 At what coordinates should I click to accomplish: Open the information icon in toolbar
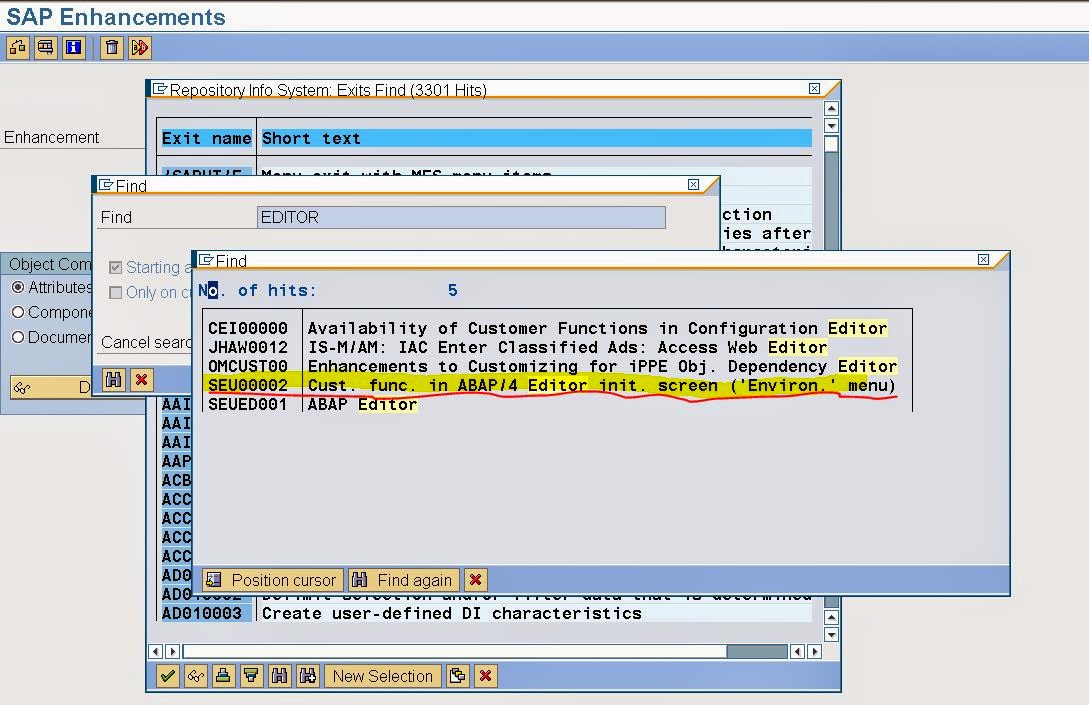pyautogui.click(x=72, y=47)
